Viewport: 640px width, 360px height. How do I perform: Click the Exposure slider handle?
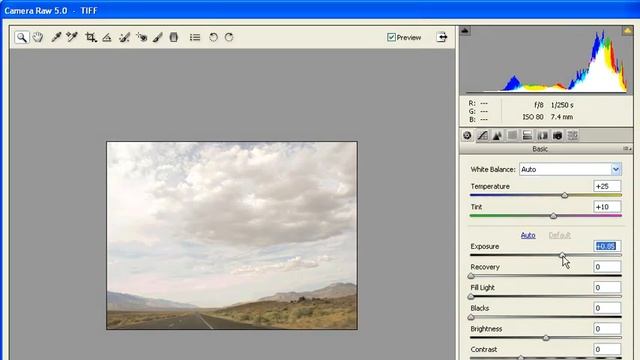coord(562,255)
